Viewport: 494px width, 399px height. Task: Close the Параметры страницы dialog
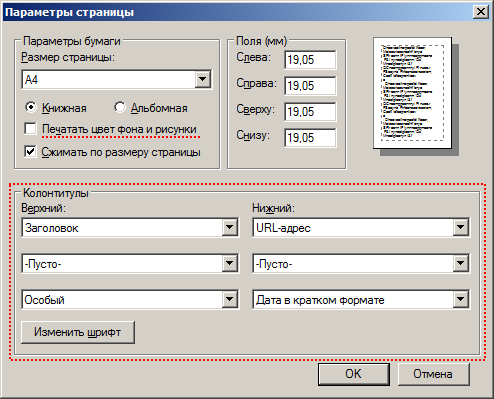point(481,12)
